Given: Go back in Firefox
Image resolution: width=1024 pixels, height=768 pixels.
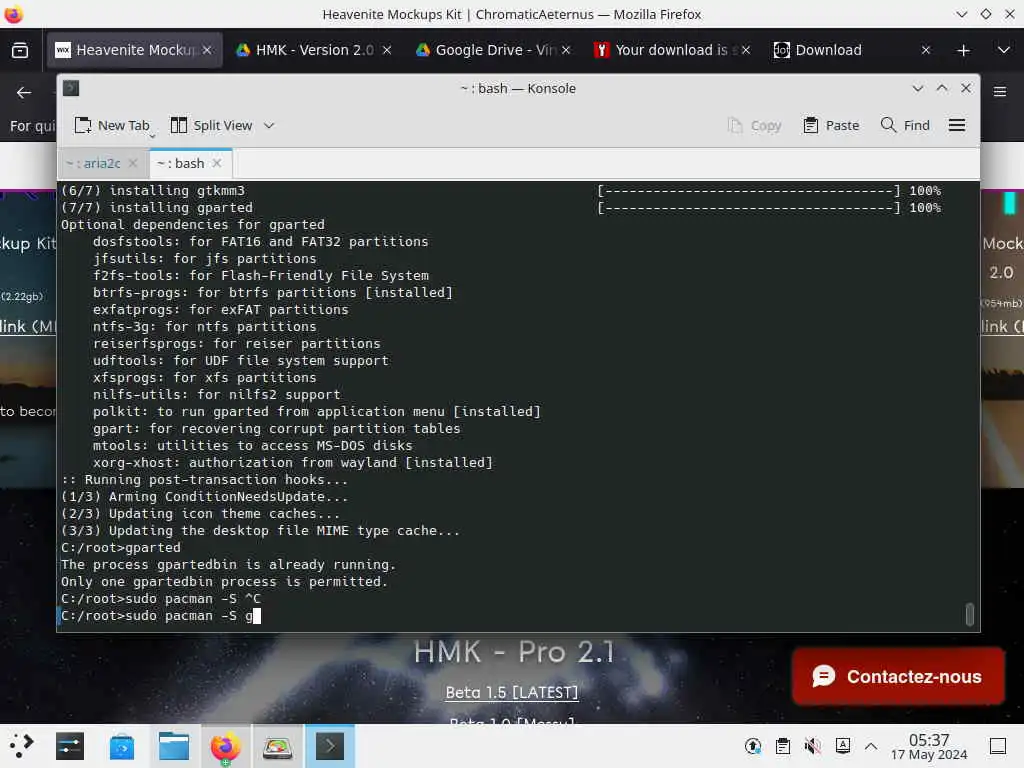Looking at the screenshot, I should pos(24,93).
